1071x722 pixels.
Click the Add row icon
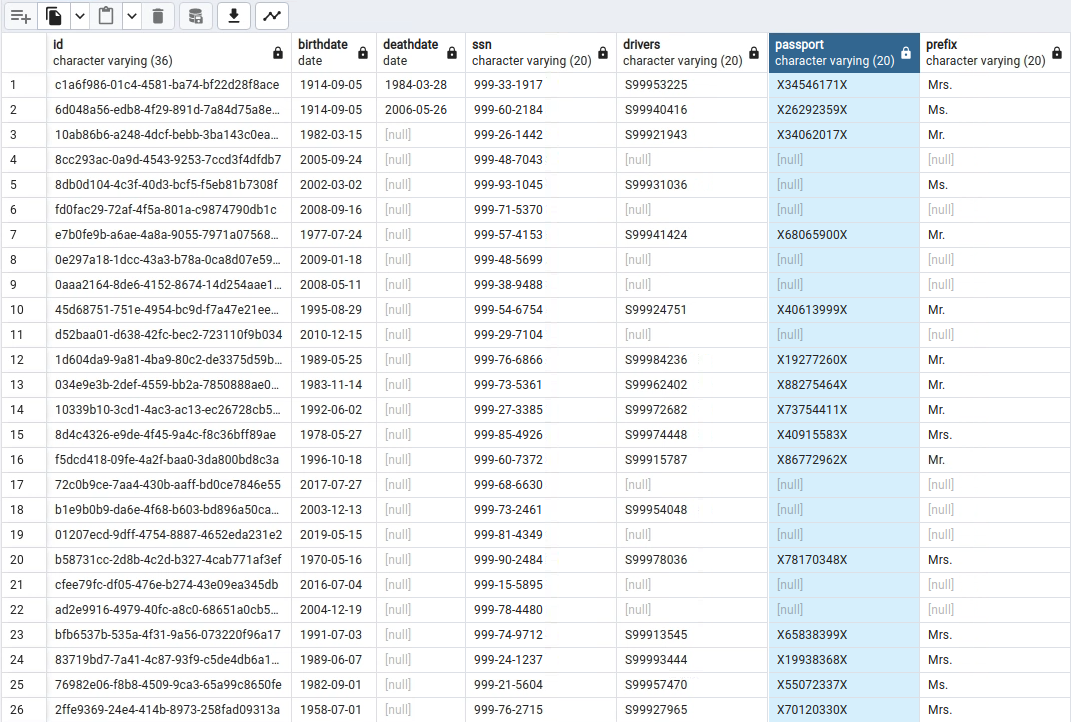point(21,16)
